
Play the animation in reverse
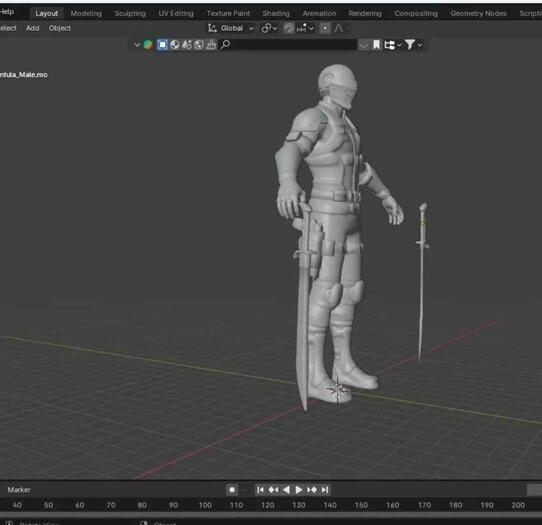[x=286, y=490]
